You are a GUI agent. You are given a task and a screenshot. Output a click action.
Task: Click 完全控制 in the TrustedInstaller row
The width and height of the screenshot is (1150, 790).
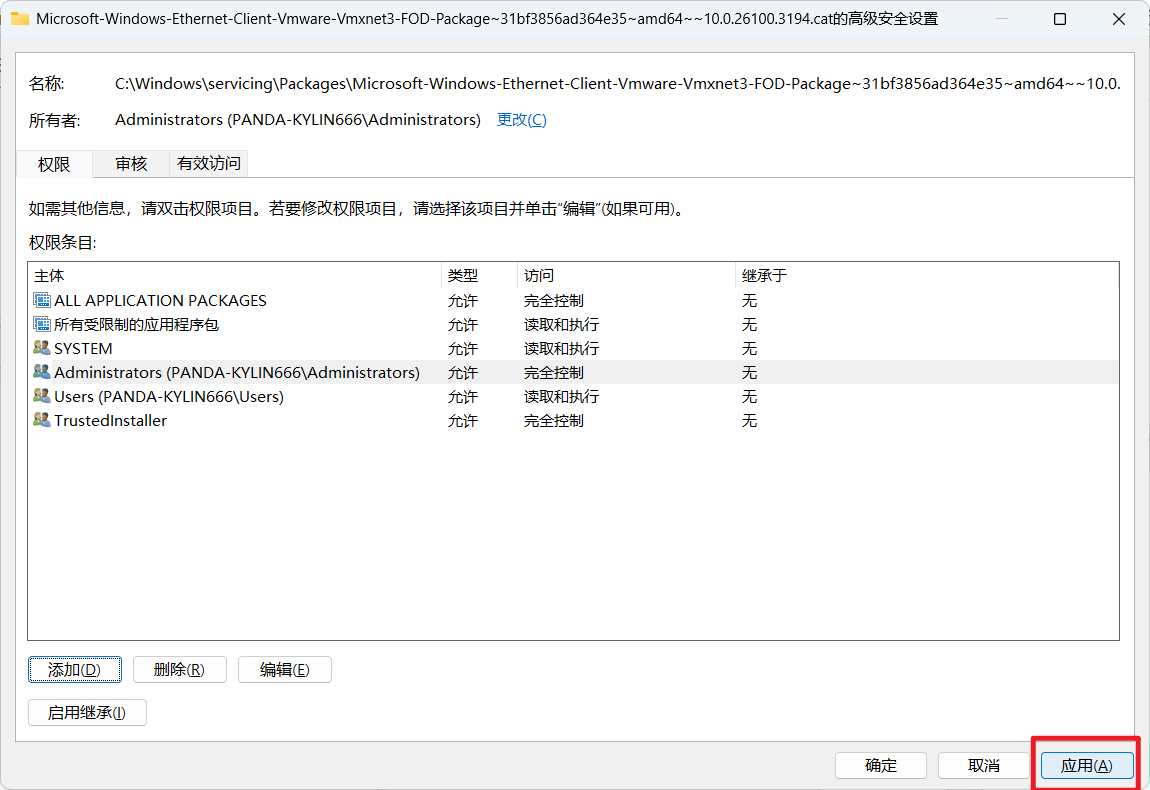[x=554, y=421]
